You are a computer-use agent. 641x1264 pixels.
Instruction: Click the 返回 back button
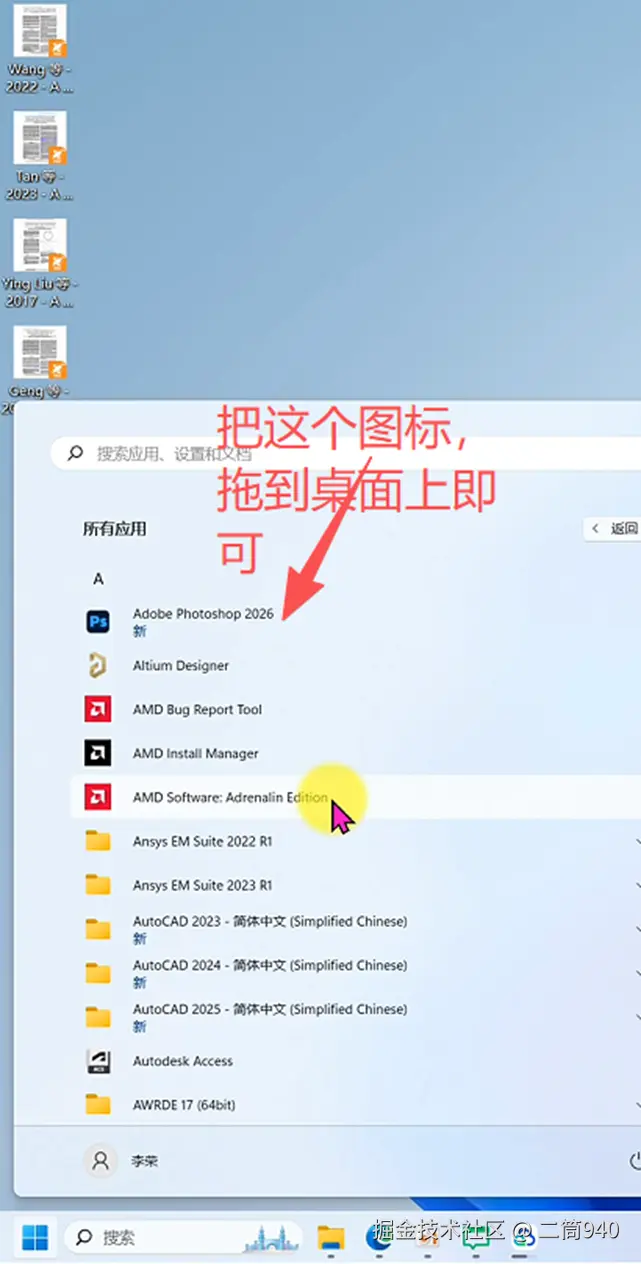tap(612, 529)
